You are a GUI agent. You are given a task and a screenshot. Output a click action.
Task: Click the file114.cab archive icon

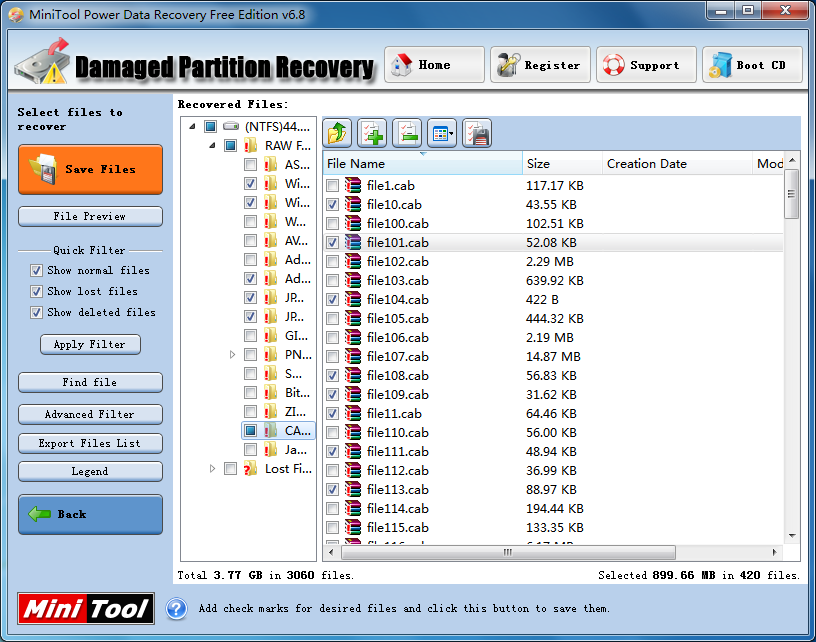click(x=353, y=508)
